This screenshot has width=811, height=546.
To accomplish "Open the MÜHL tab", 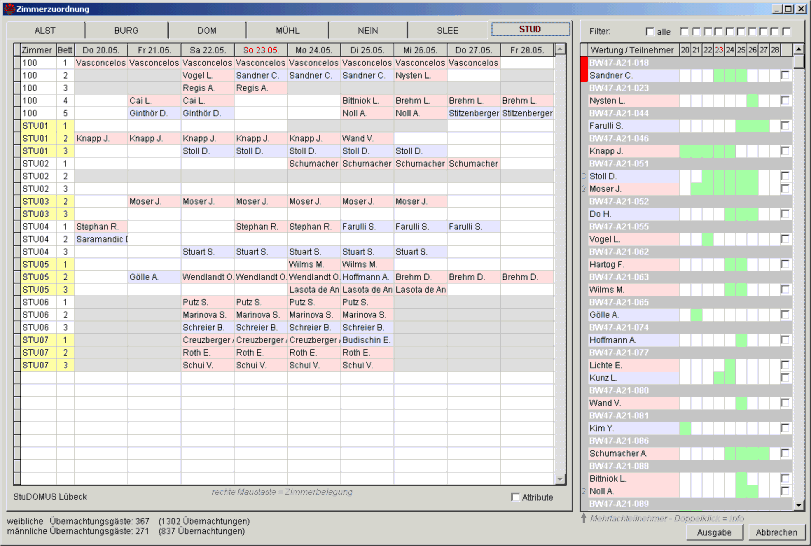I will click(287, 30).
